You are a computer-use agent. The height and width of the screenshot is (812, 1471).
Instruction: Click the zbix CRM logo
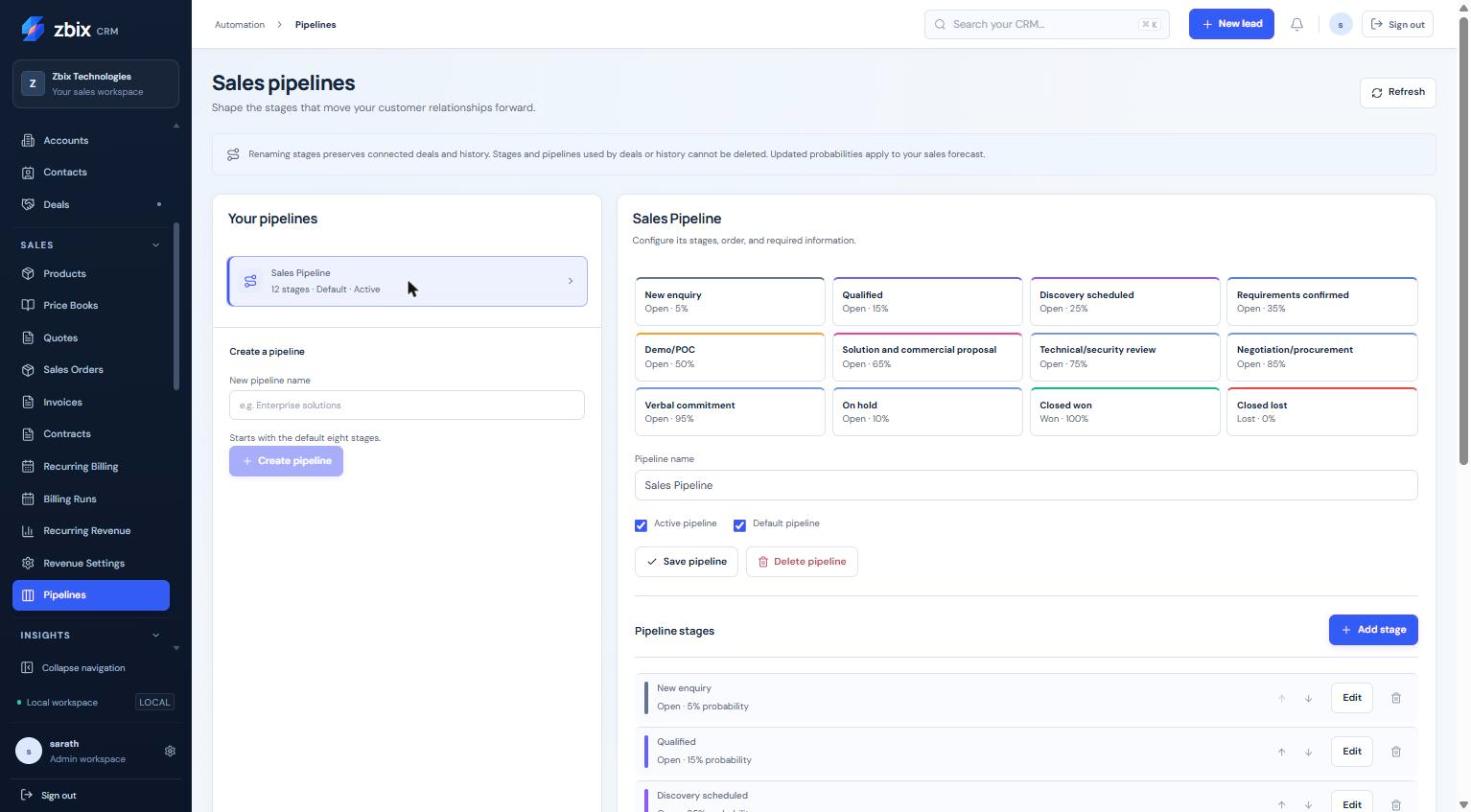click(x=69, y=29)
